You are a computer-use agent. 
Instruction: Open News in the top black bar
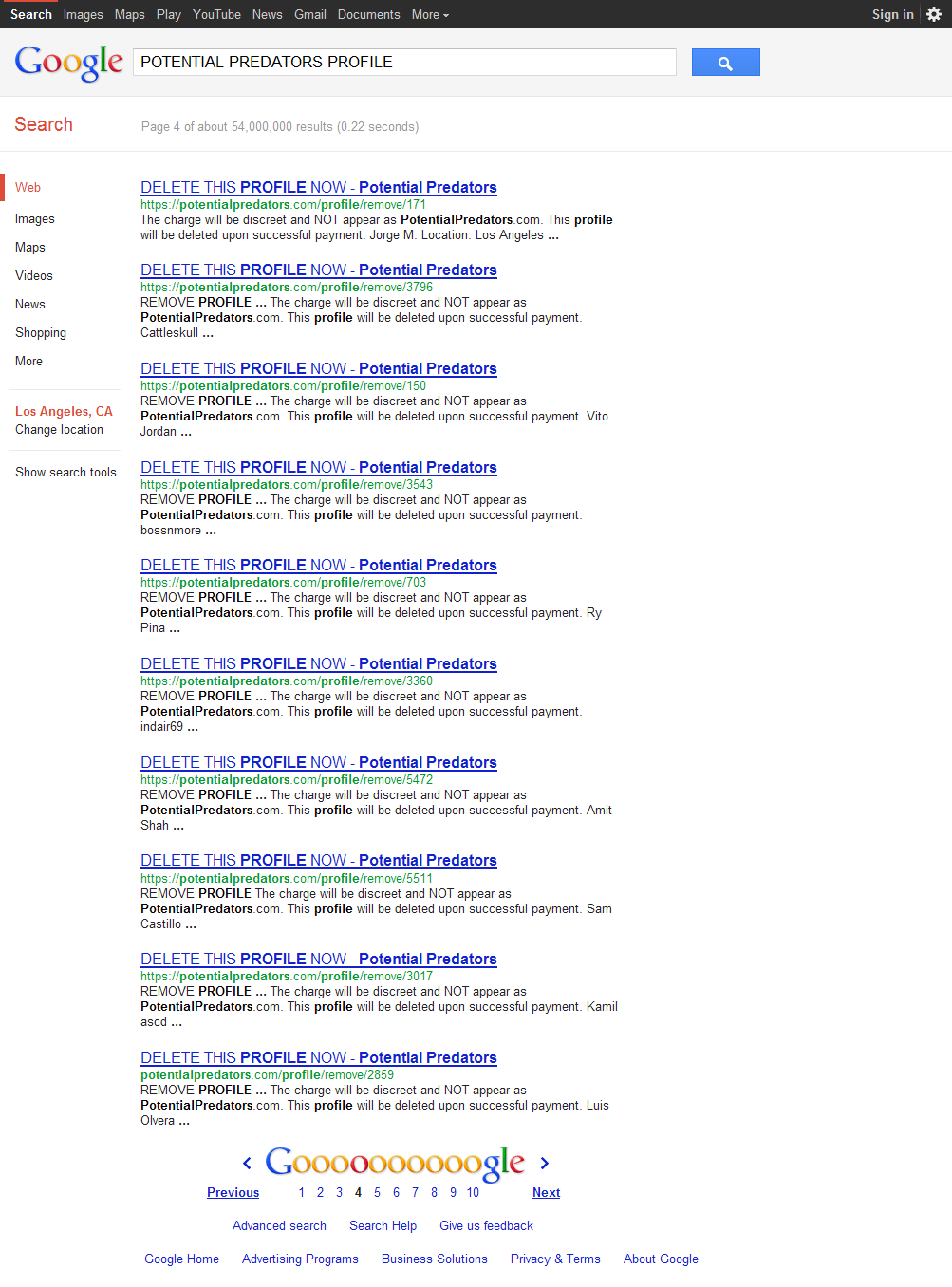click(268, 14)
